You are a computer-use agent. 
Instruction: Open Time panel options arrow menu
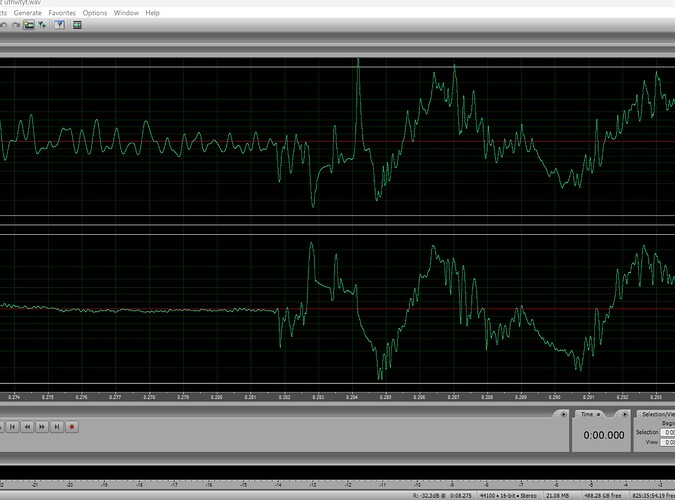click(625, 414)
